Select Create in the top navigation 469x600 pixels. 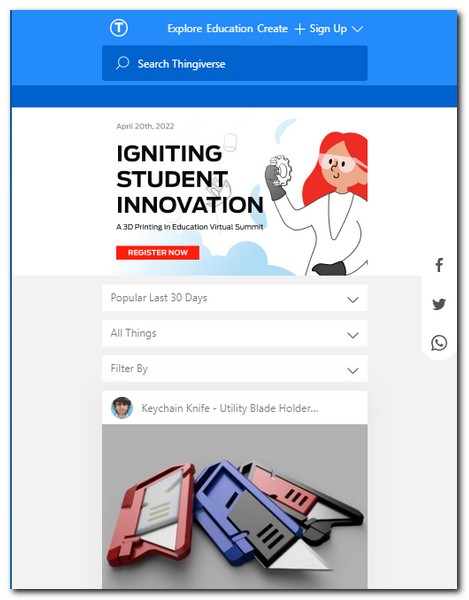pos(272,29)
